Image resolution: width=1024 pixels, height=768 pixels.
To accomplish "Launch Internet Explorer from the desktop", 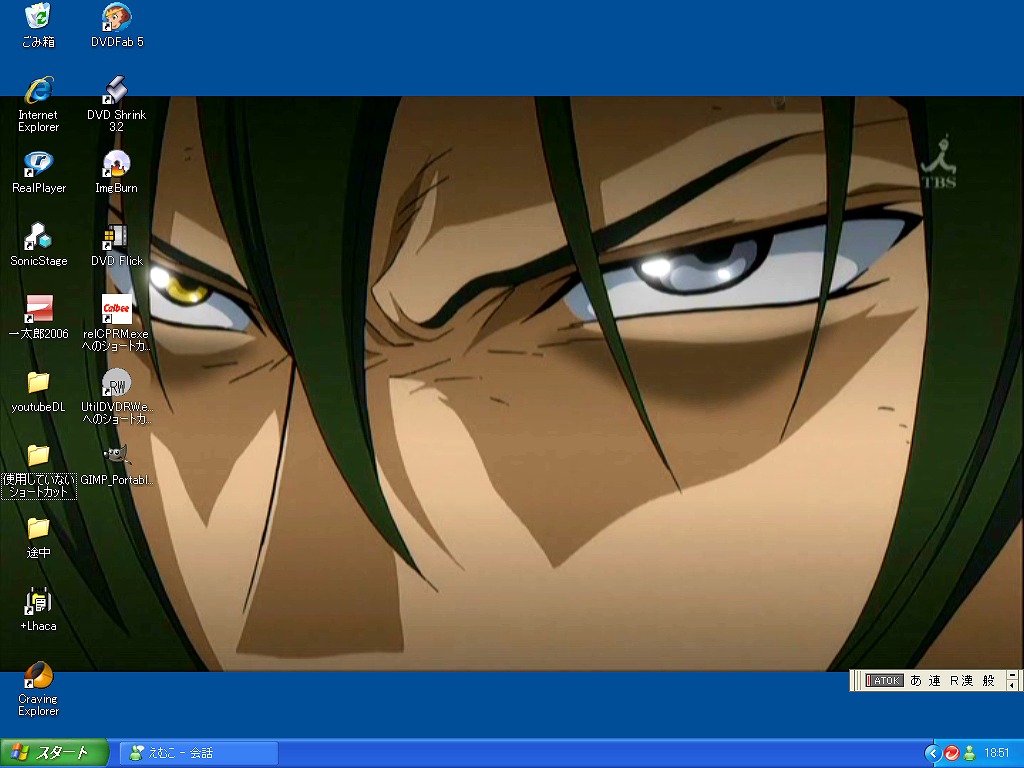I will pos(38,104).
